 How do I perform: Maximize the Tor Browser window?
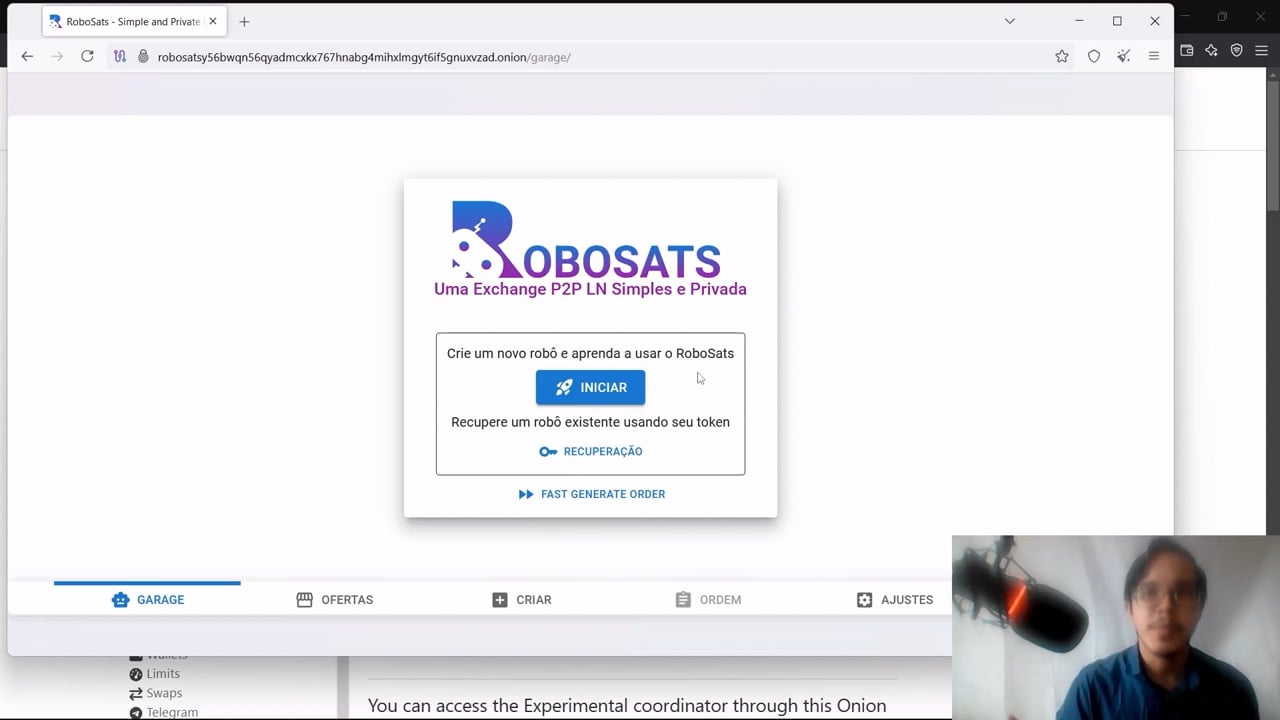point(1117,21)
